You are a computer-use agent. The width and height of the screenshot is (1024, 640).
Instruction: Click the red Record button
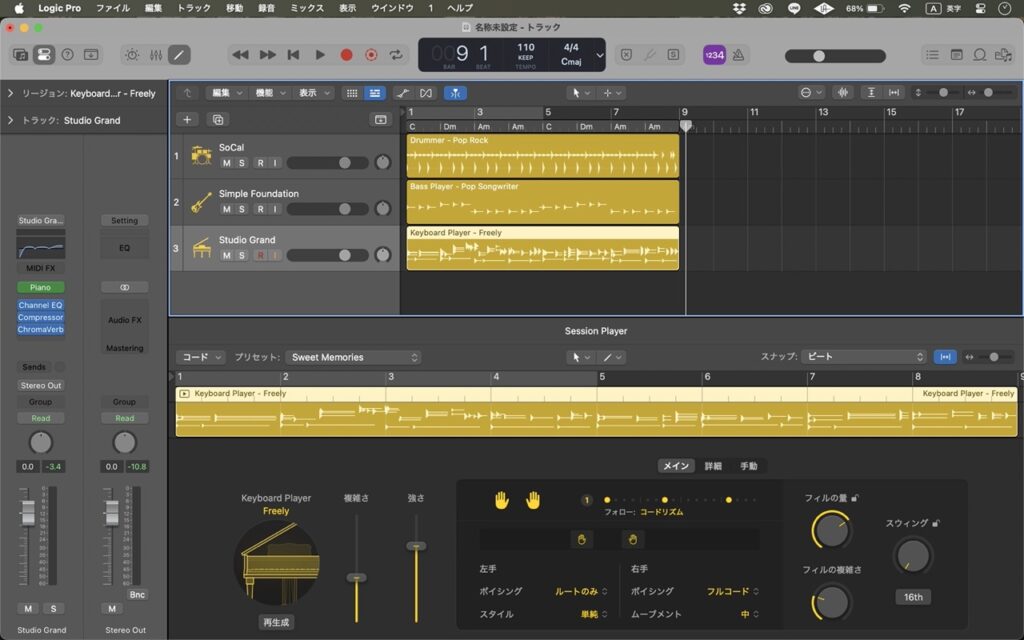pyautogui.click(x=346, y=55)
